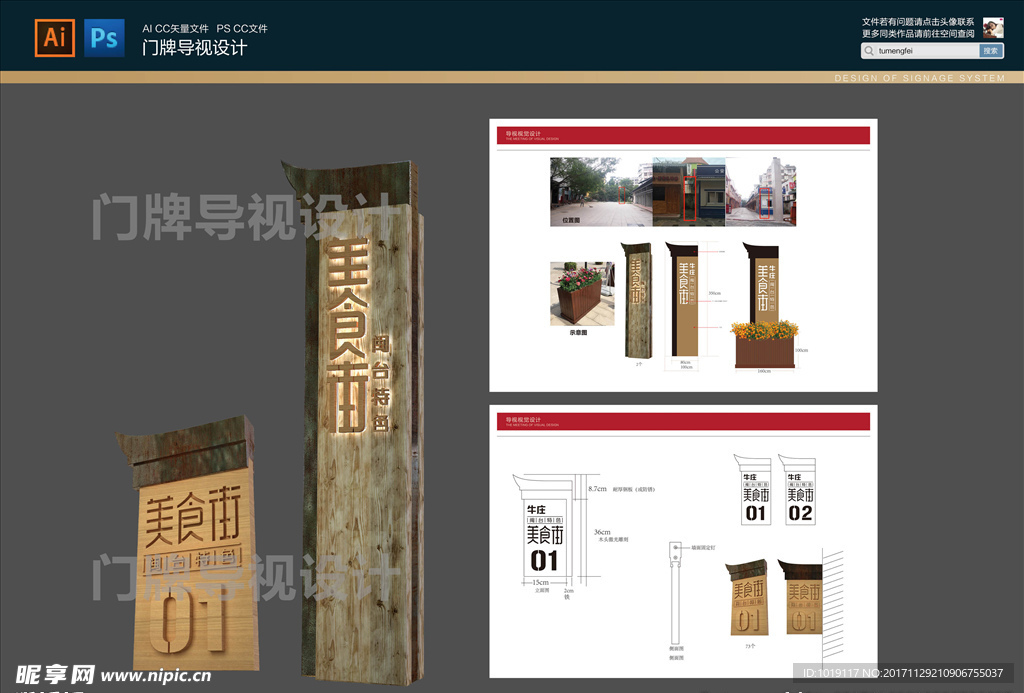
Task: Click the Photoshop Ps icon
Action: pyautogui.click(x=105, y=38)
